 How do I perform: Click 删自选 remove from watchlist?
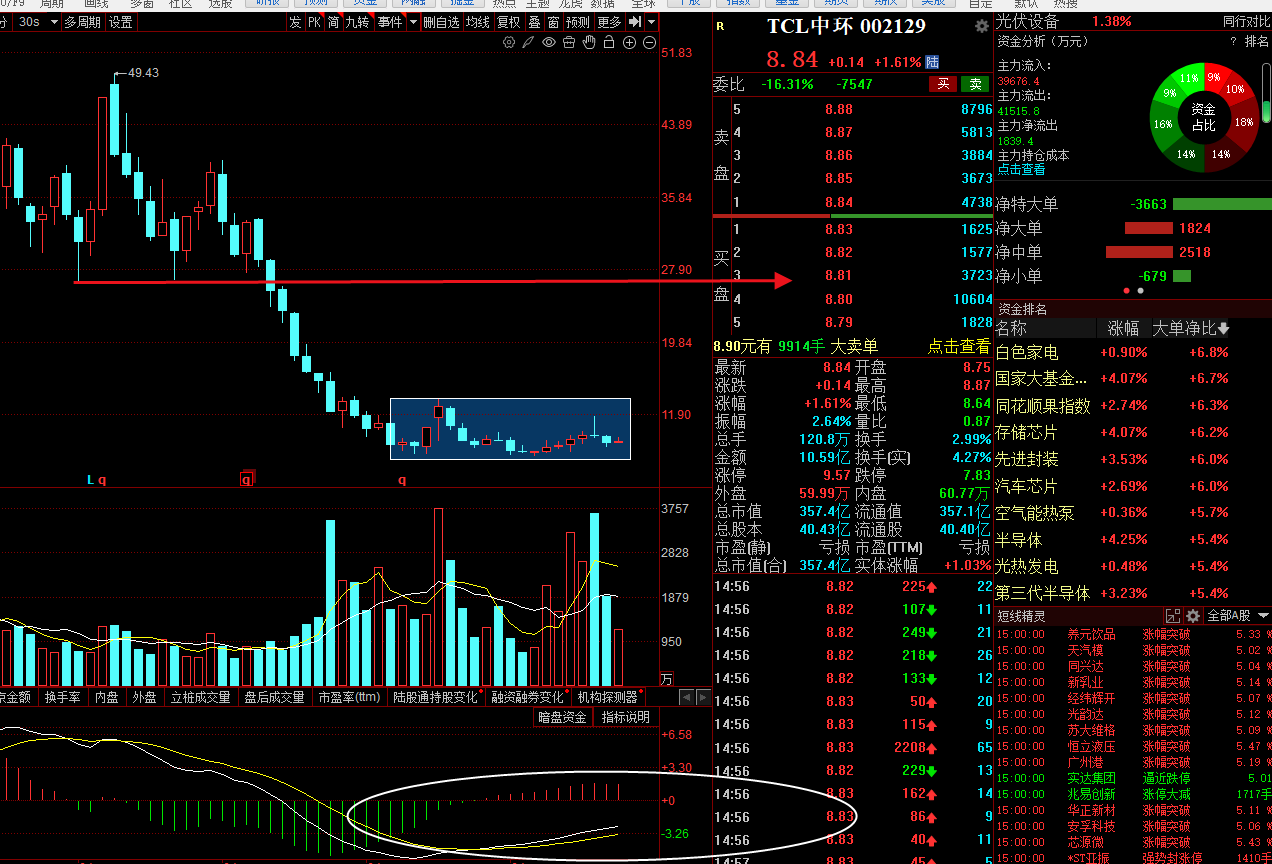coord(442,22)
